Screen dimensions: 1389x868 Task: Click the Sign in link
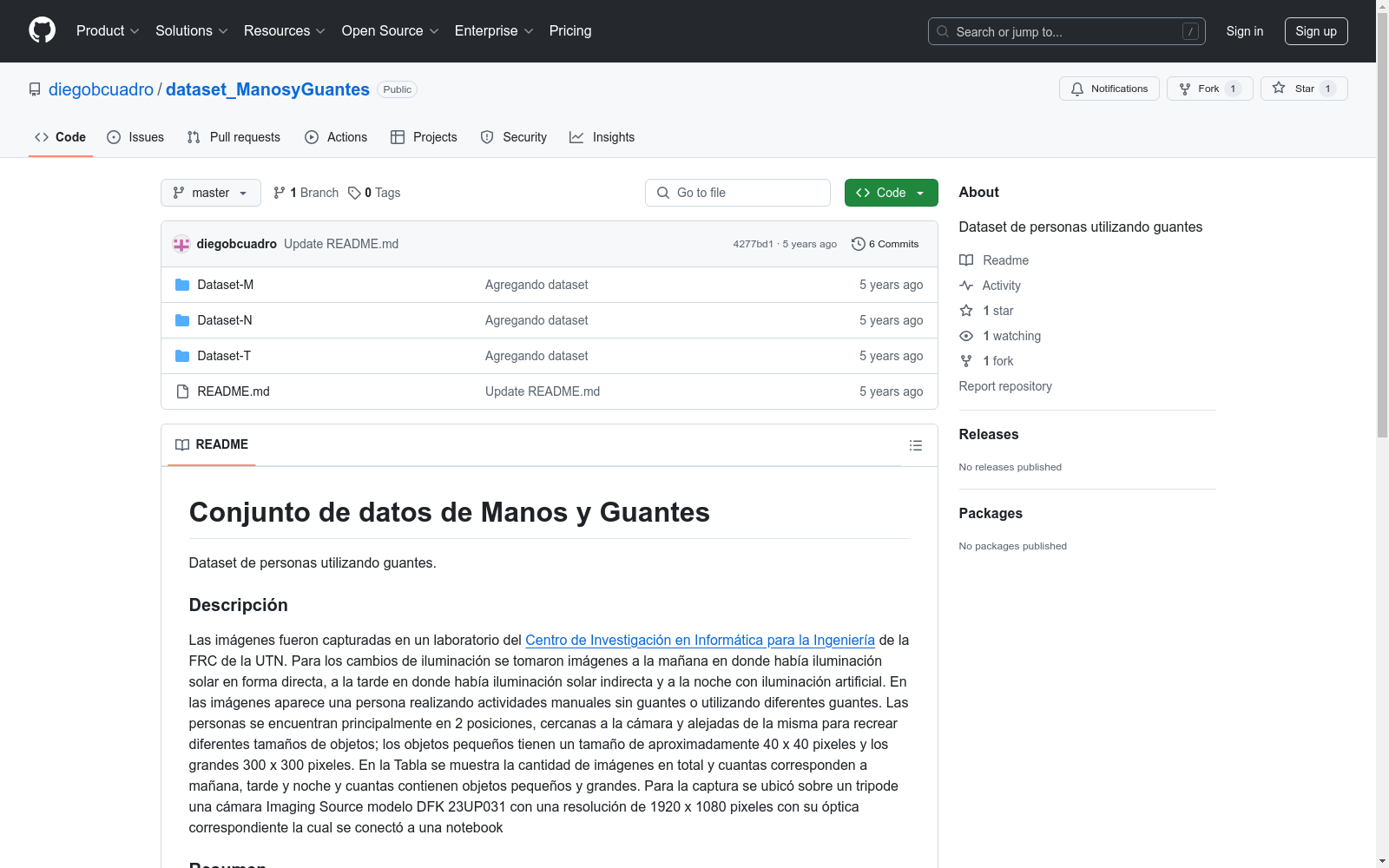[x=1245, y=31]
